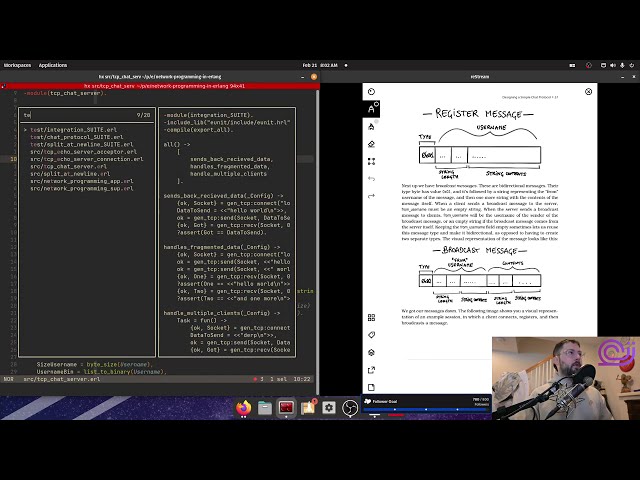The width and height of the screenshot is (640, 480).
Task: Select test/chat_protocol_SUITE.erl in picker
Action: [x=77, y=137]
